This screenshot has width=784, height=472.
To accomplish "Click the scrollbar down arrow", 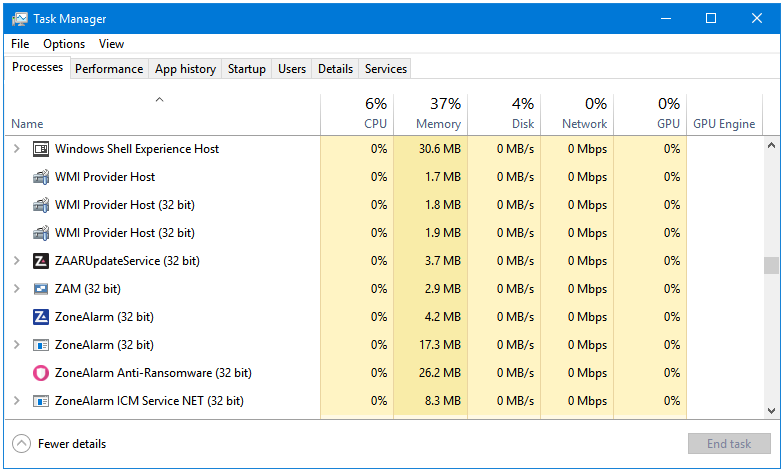I will [771, 410].
